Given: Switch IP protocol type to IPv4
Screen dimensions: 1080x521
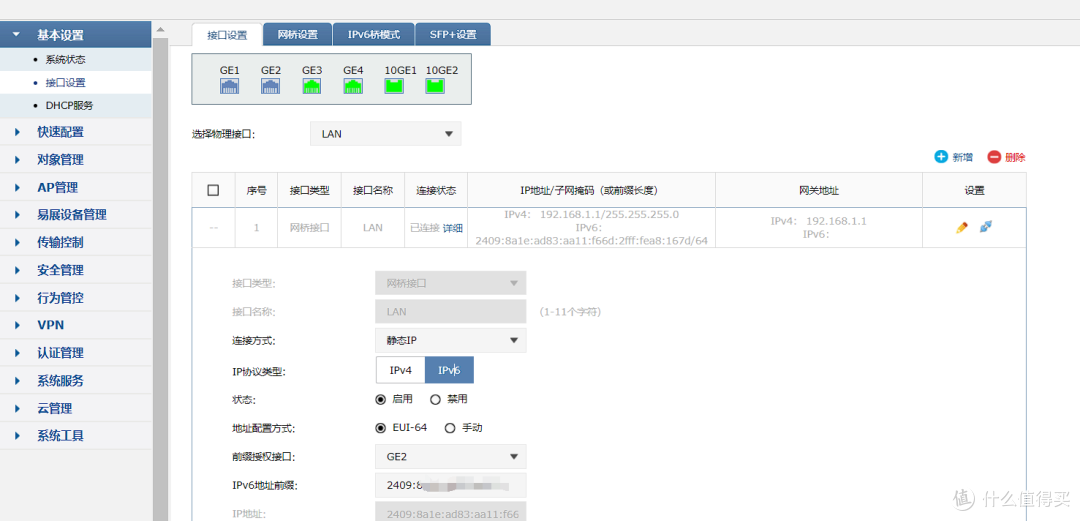Looking at the screenshot, I should tap(401, 370).
